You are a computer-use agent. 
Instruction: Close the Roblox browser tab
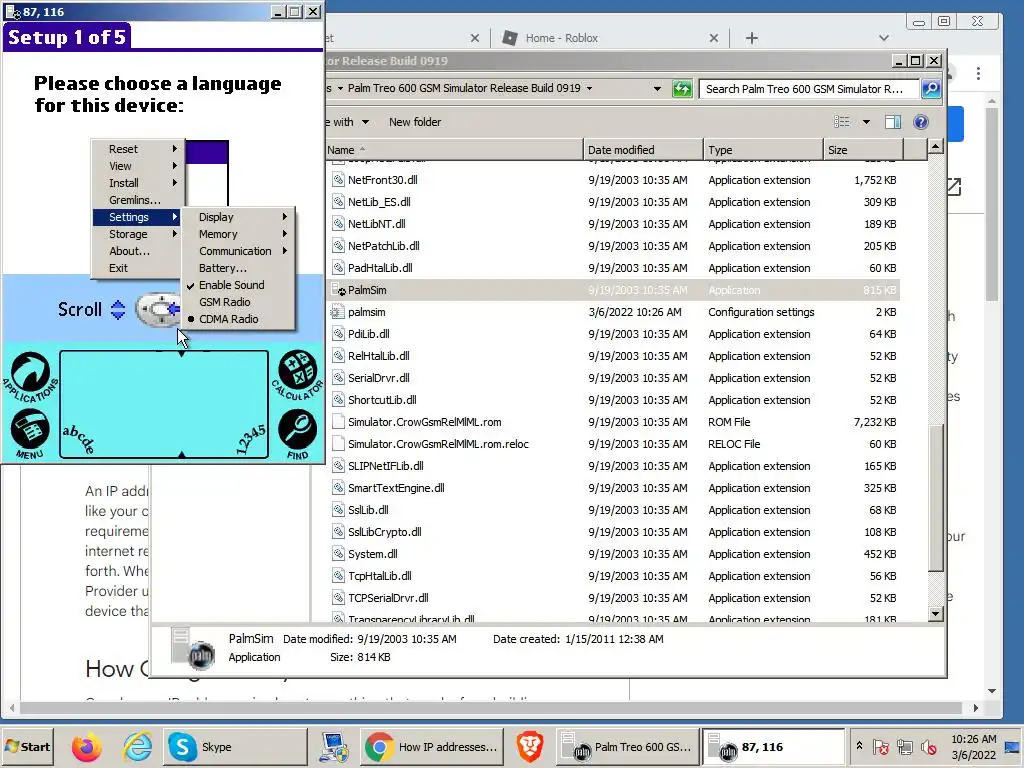[x=714, y=38]
